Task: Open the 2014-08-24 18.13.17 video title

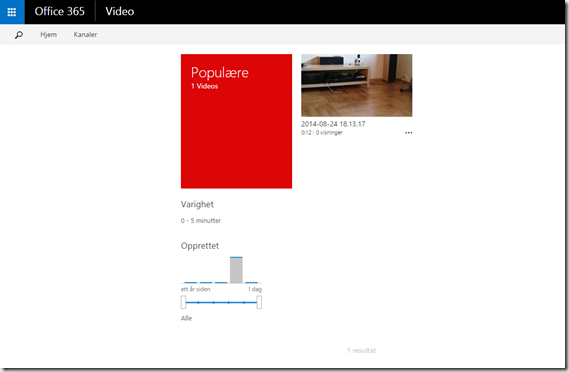Action: (x=333, y=124)
